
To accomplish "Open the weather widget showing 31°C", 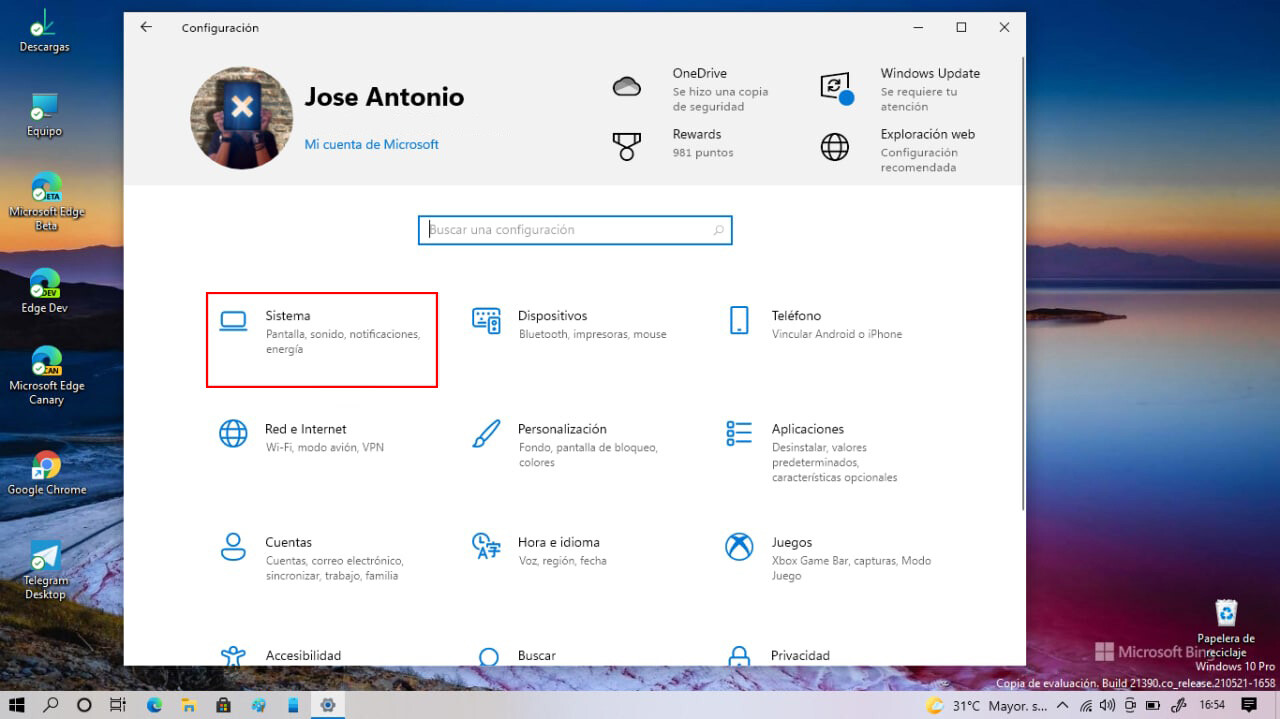I will pos(987,705).
